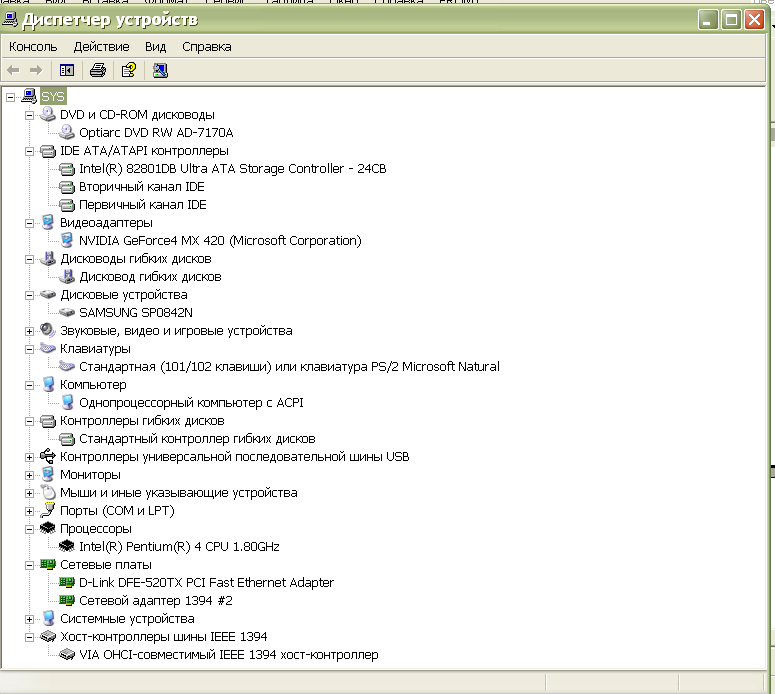Select Стандартная (101/102 клавиши) keyboard entry
The height and width of the screenshot is (694, 775).
tap(289, 366)
